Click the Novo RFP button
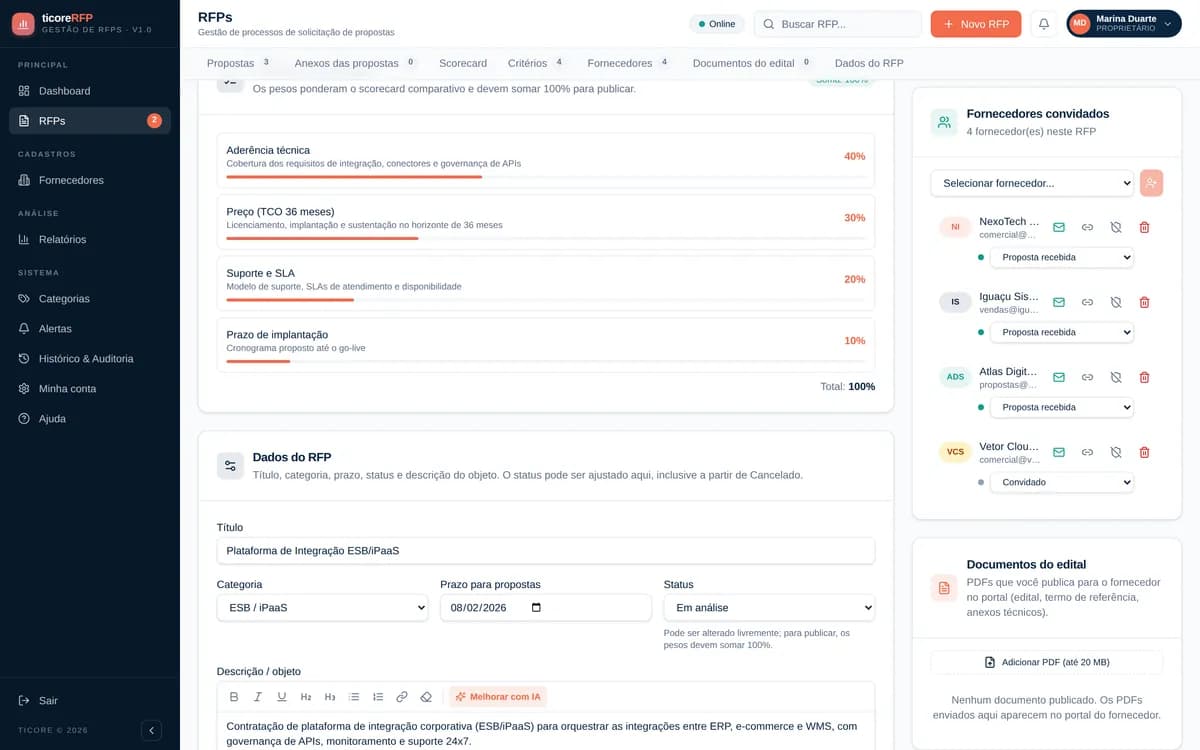The height and width of the screenshot is (750, 1200). (x=976, y=24)
